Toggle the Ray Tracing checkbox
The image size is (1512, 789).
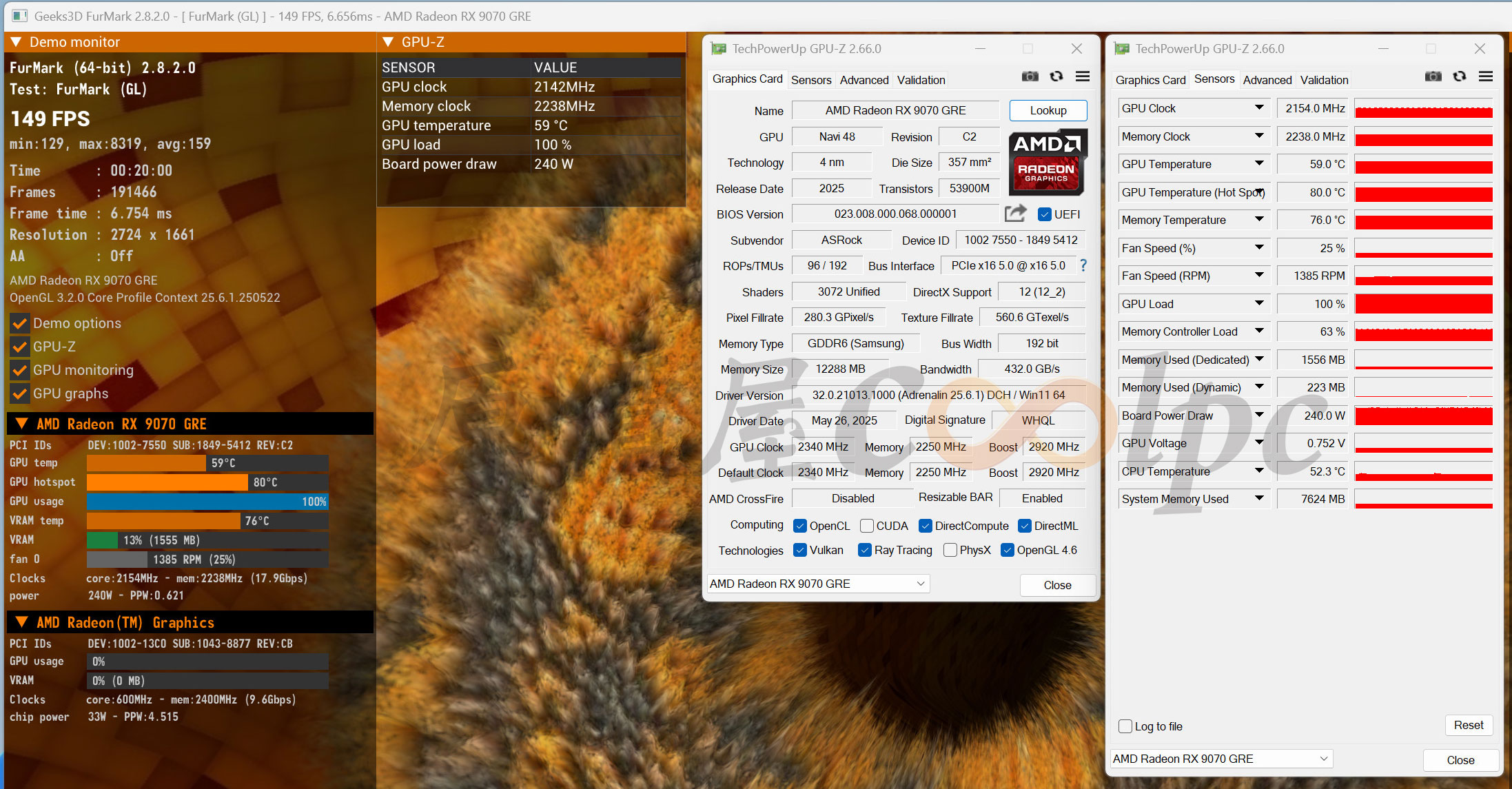(865, 550)
